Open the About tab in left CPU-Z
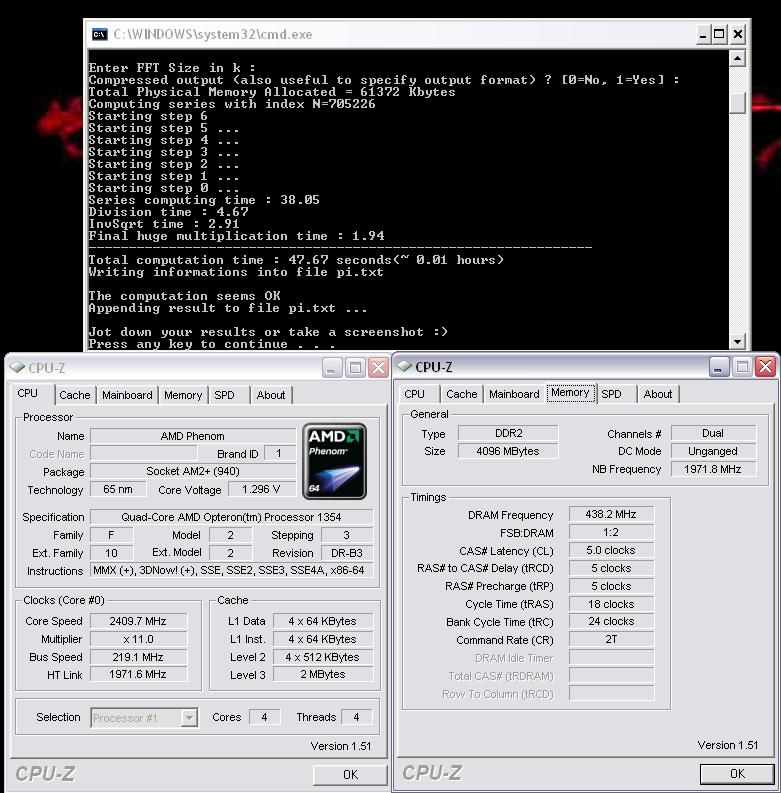This screenshot has width=781, height=793. click(x=271, y=395)
